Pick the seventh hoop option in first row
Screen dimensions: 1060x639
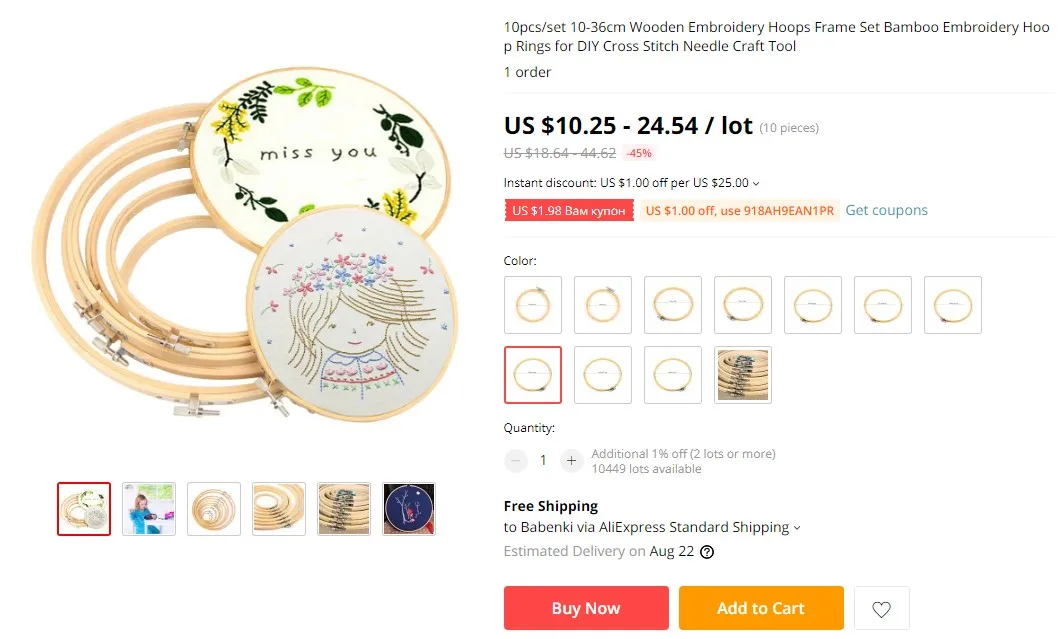(953, 305)
